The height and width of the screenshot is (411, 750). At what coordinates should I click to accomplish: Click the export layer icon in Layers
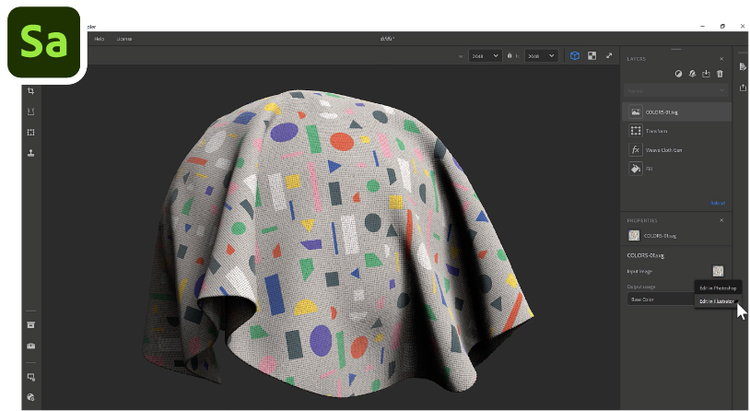pyautogui.click(x=706, y=74)
